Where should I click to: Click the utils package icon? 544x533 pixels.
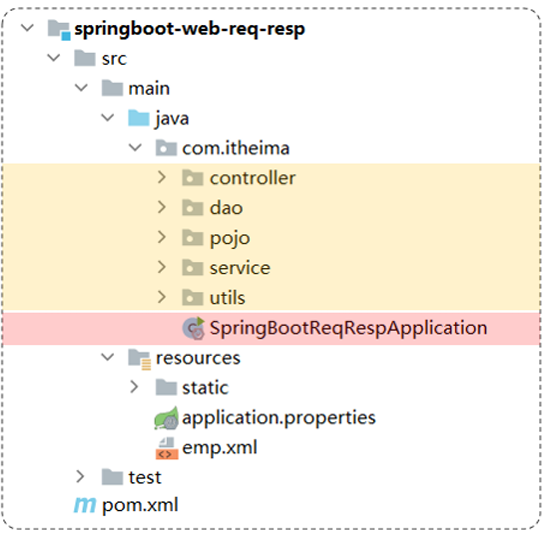(193, 297)
